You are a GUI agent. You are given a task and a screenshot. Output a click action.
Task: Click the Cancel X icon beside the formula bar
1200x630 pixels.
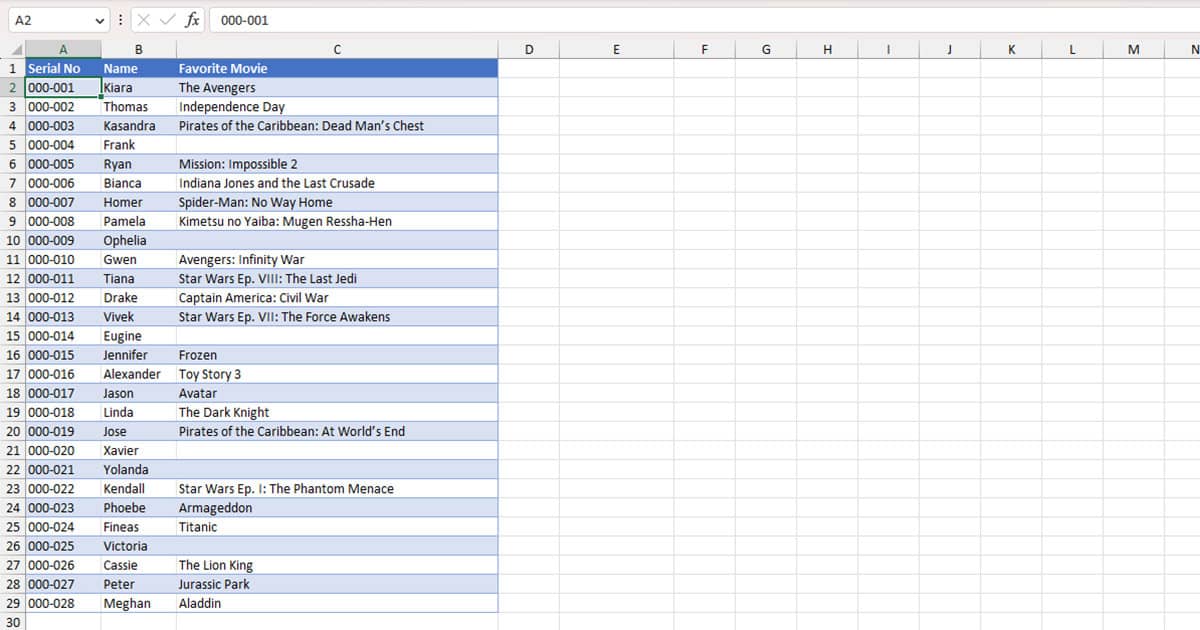pos(144,19)
